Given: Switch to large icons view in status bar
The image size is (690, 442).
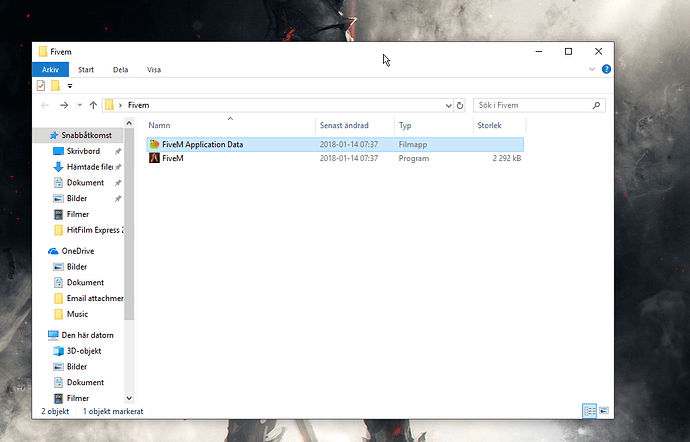Looking at the screenshot, I should (x=604, y=411).
